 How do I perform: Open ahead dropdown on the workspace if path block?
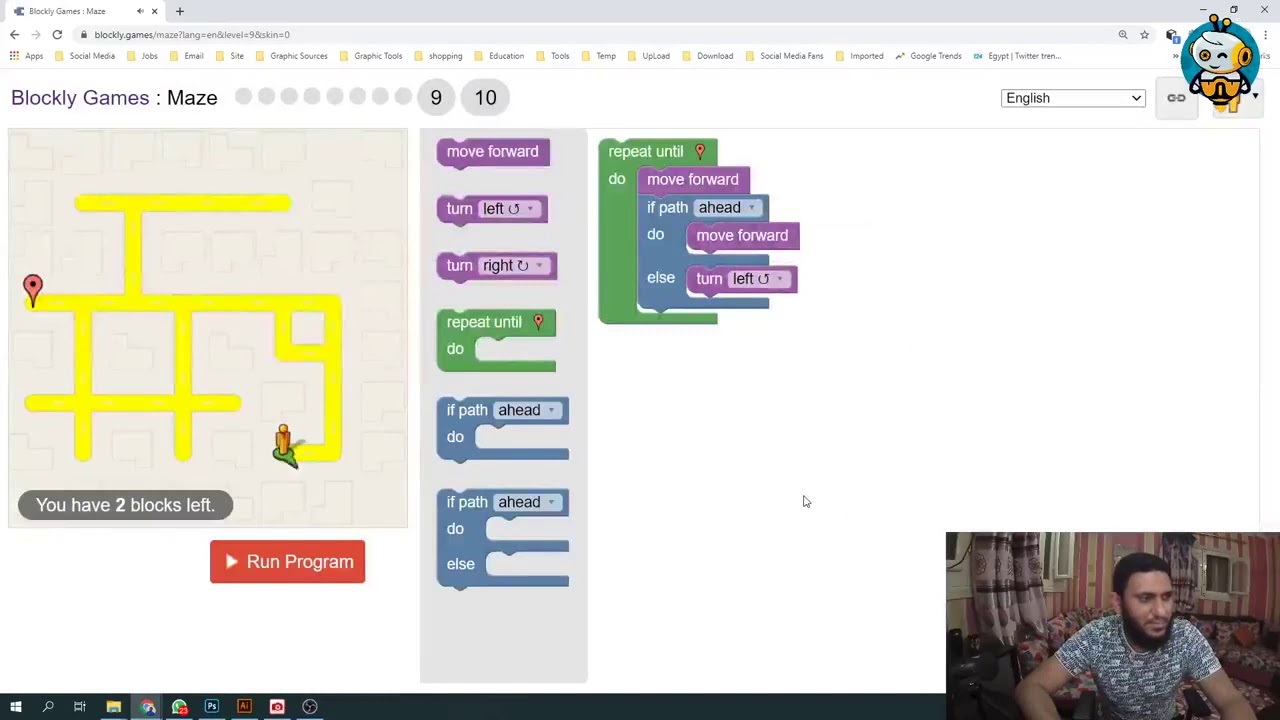(x=727, y=207)
